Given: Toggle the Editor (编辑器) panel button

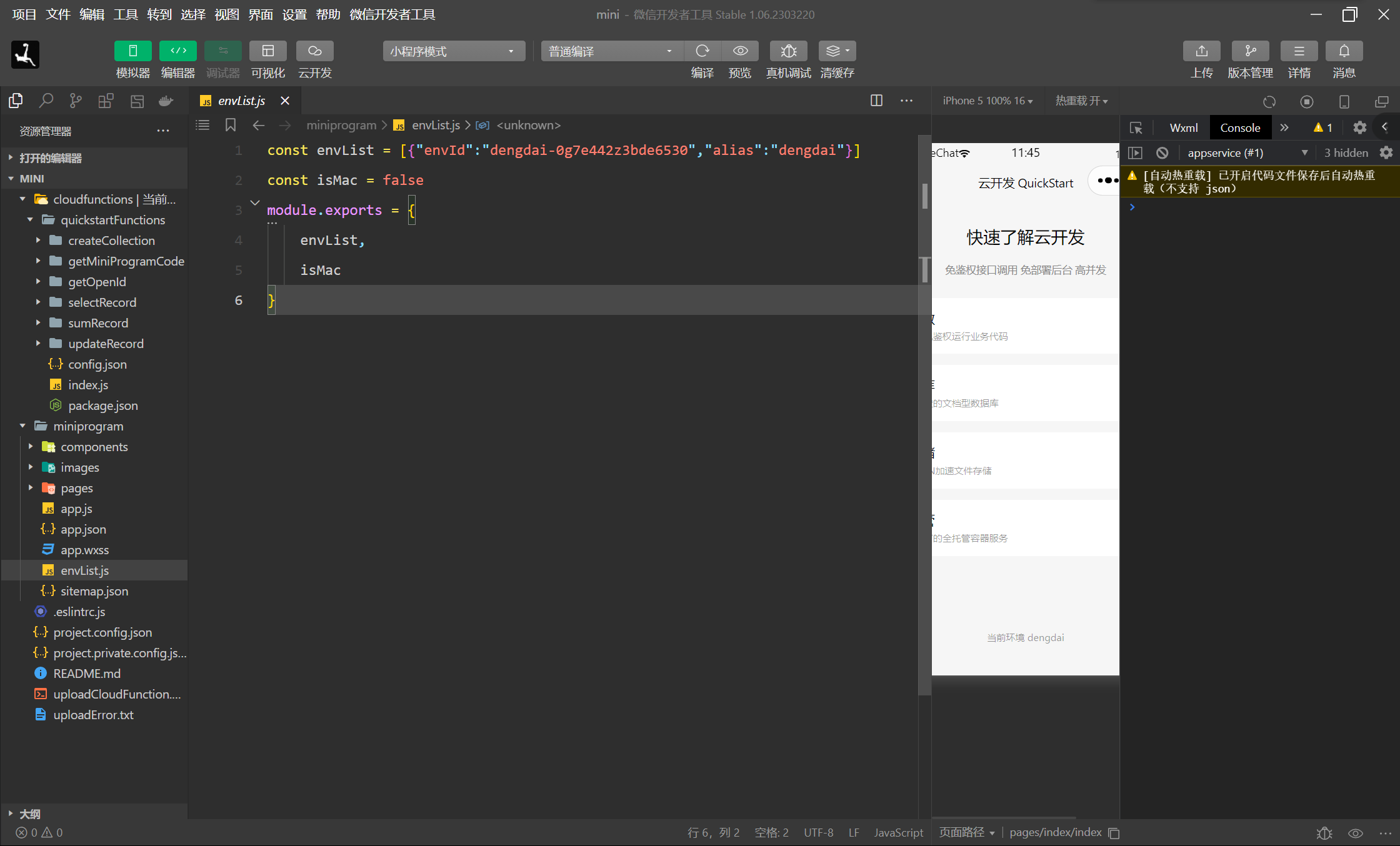Looking at the screenshot, I should pos(177,51).
